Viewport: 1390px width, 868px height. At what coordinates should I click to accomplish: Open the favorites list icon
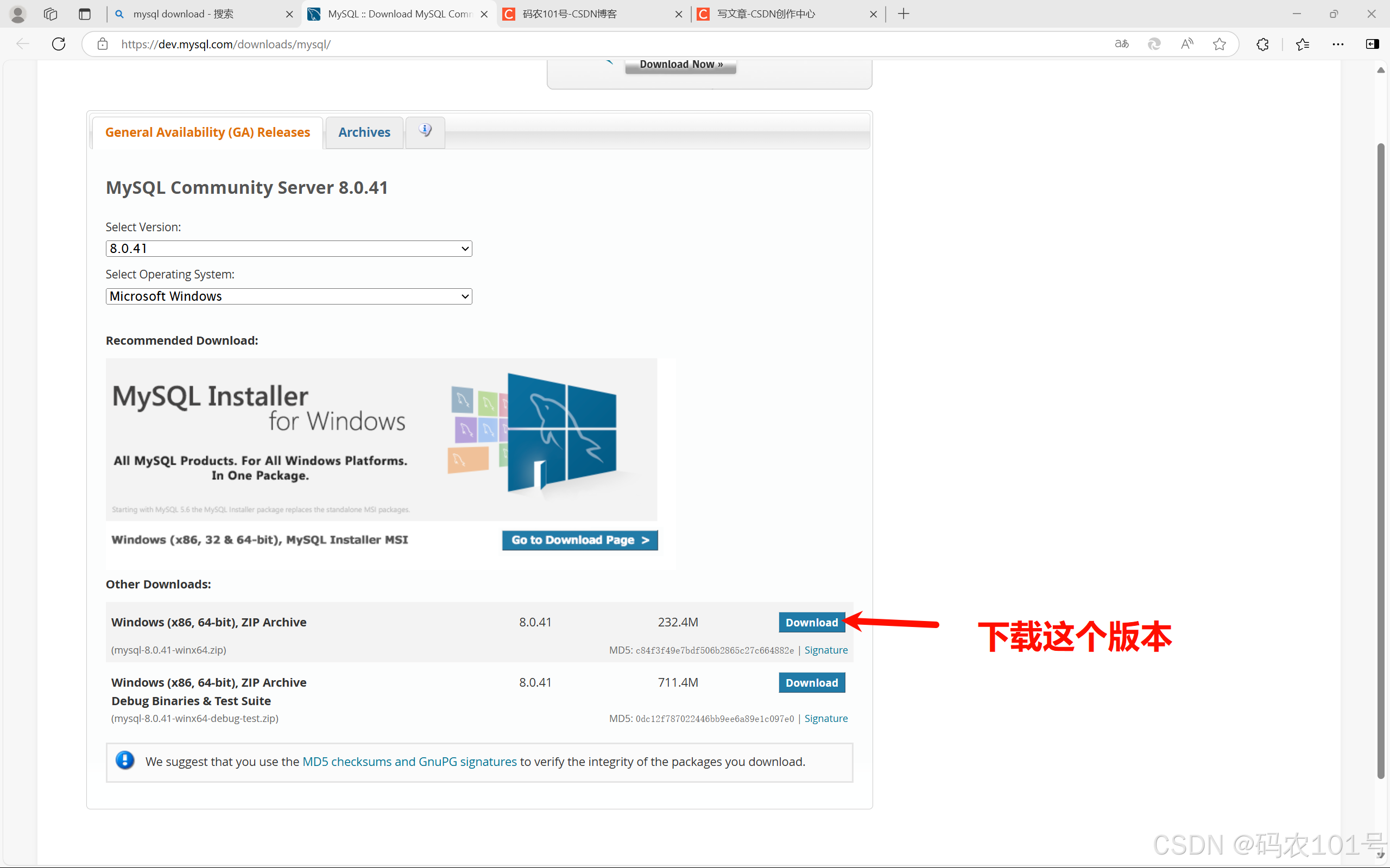(1302, 44)
